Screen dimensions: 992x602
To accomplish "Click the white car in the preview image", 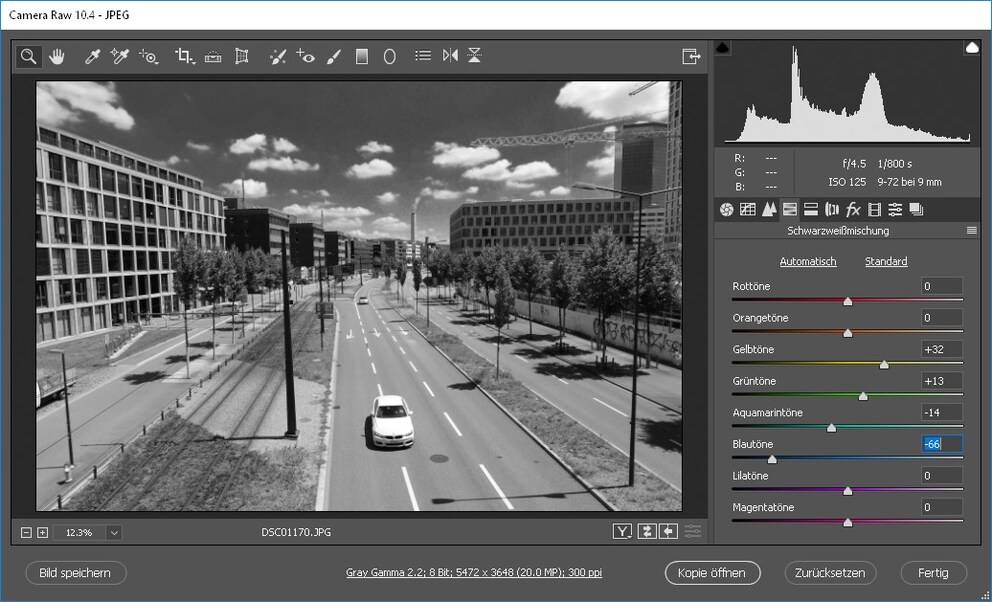I will 391,422.
